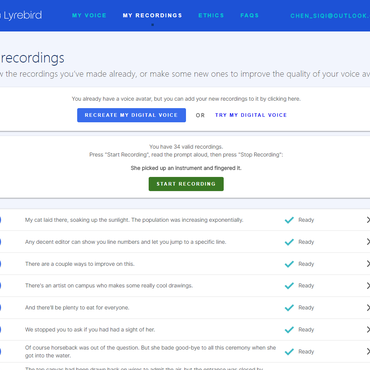
Task: Select sentence "There are a couple ways to improve"
Action: point(80,264)
